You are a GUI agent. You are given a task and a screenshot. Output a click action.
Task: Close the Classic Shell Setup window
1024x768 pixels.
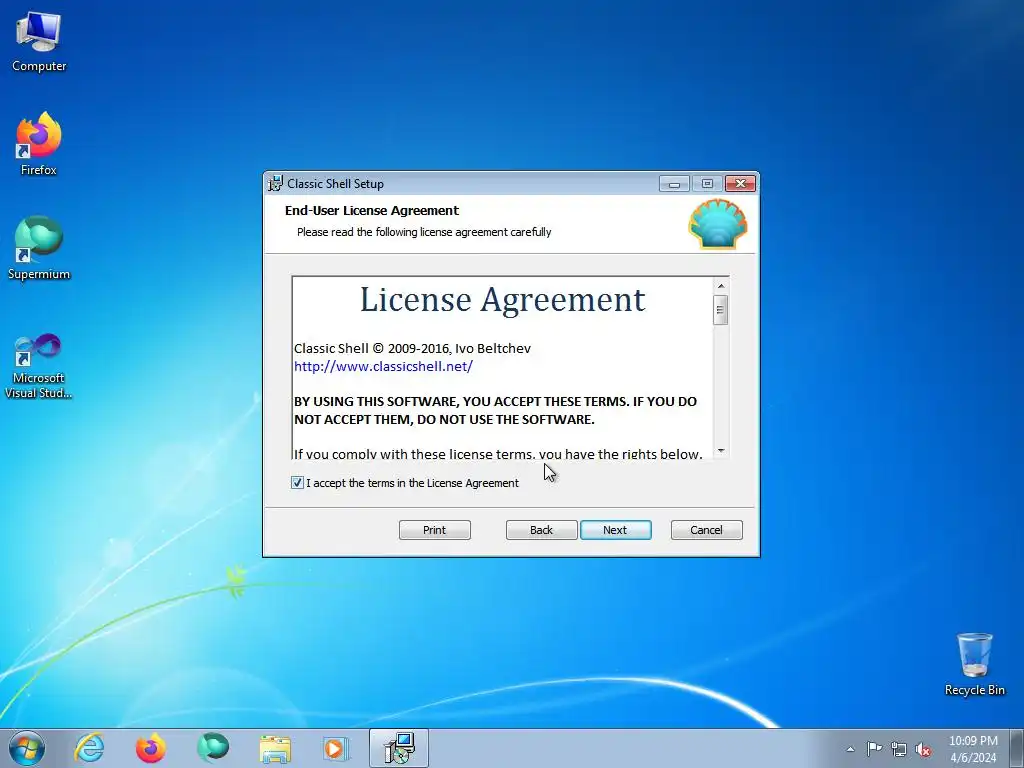tap(740, 184)
